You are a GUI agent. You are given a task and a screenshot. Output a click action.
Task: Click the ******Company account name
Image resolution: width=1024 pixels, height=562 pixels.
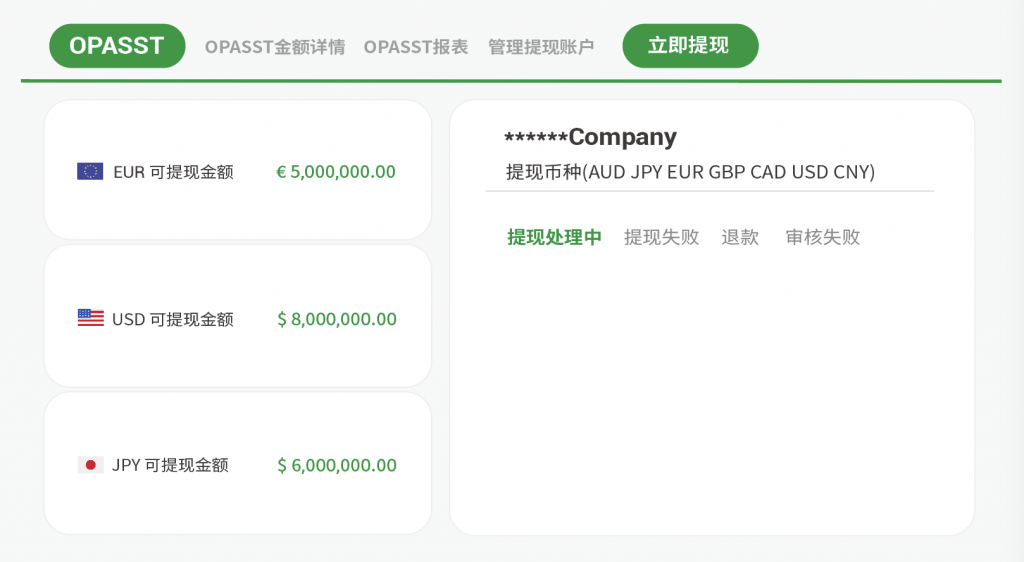coord(590,137)
